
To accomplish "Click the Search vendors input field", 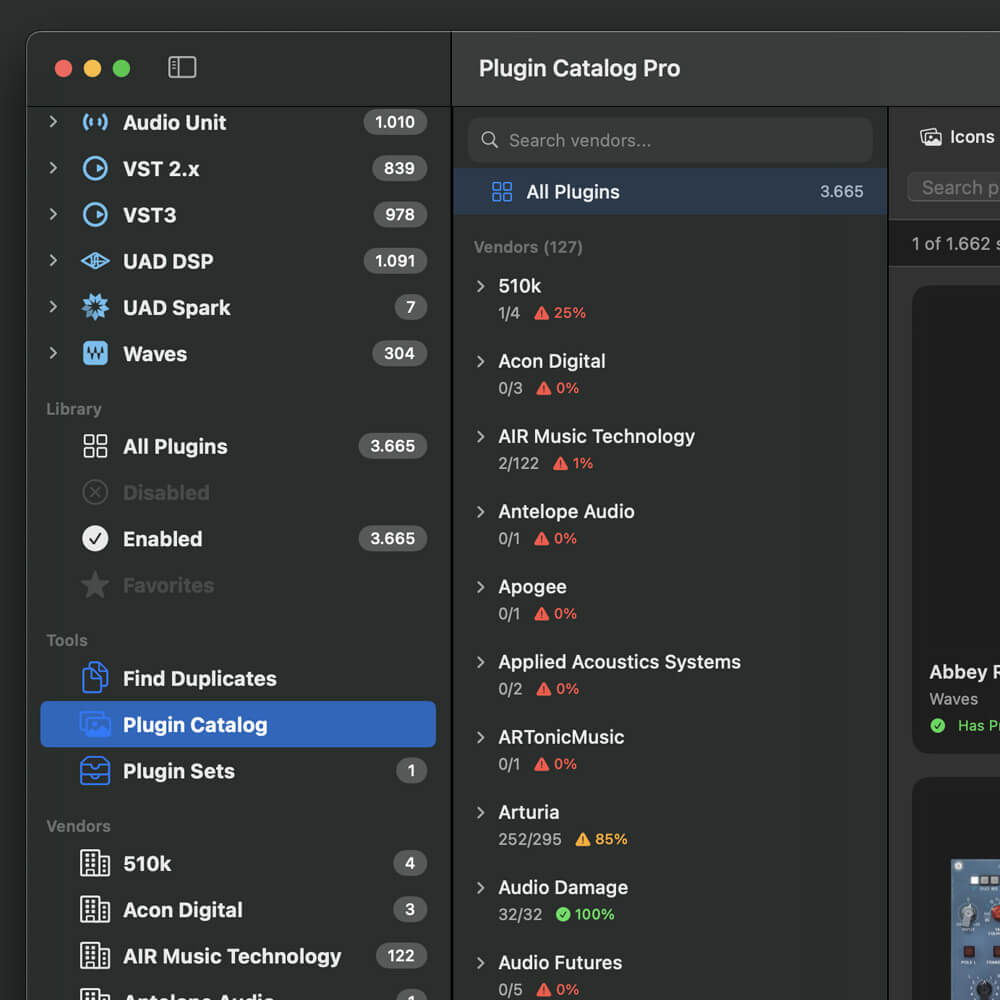I will [670, 140].
